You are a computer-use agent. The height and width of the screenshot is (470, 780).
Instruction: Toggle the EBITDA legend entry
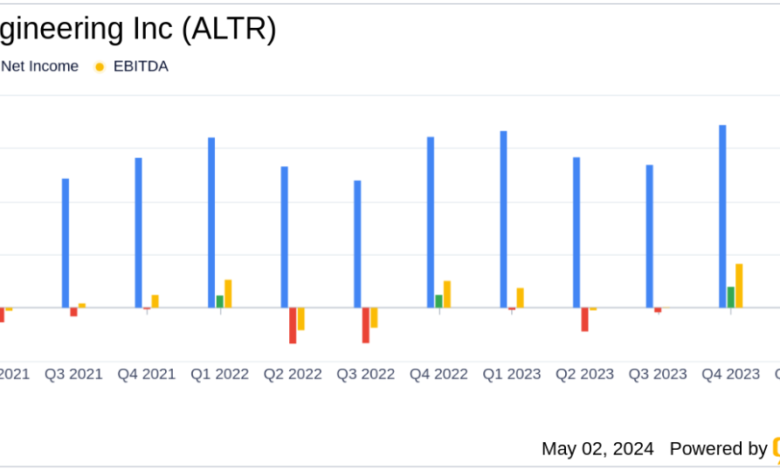131,66
